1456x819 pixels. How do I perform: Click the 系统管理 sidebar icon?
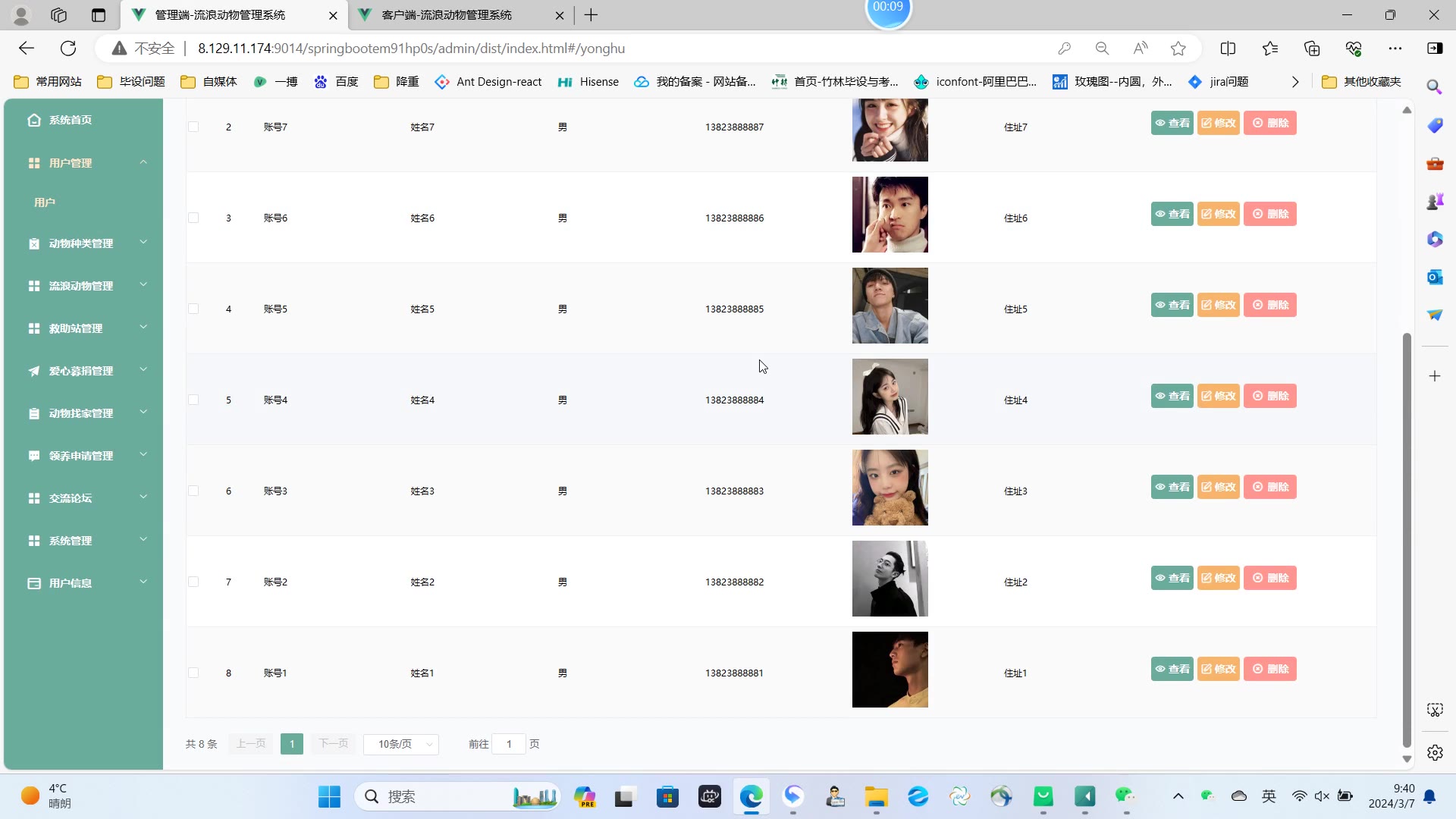pyautogui.click(x=34, y=541)
